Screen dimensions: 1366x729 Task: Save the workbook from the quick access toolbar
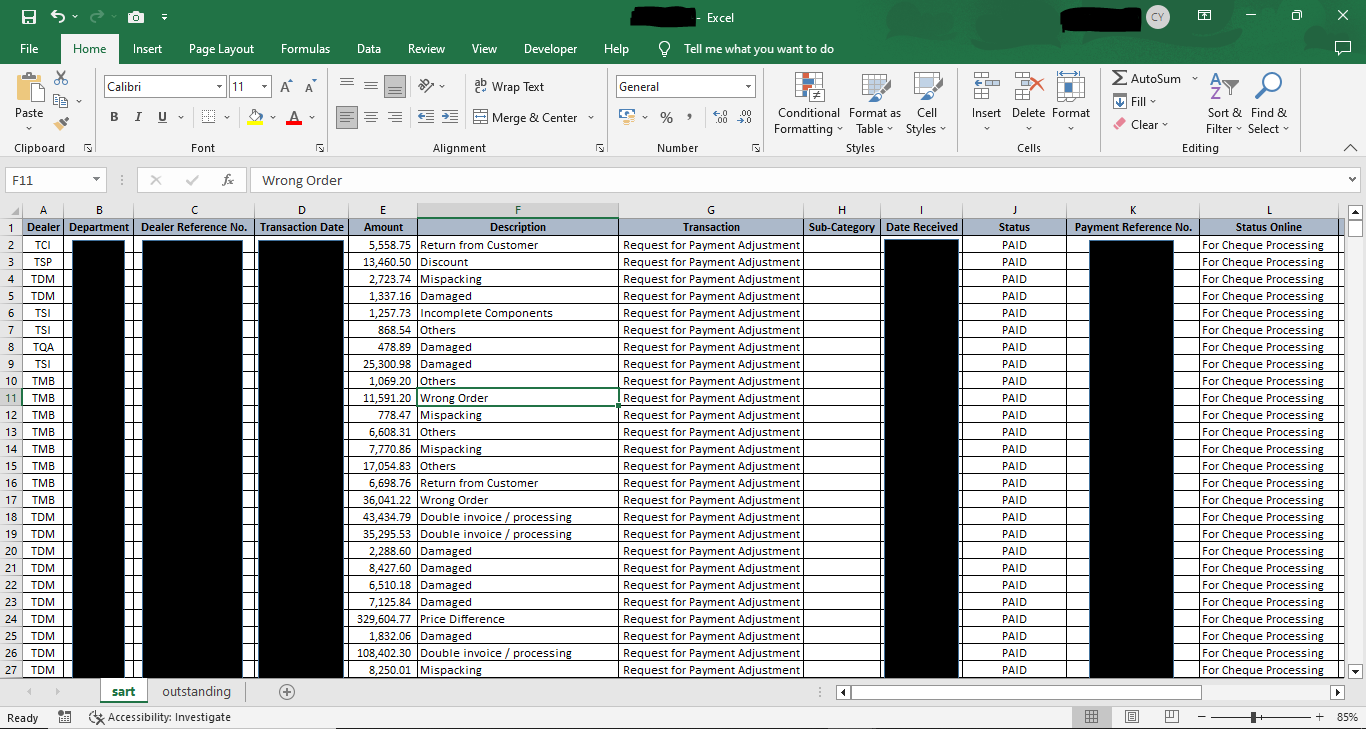[x=29, y=17]
